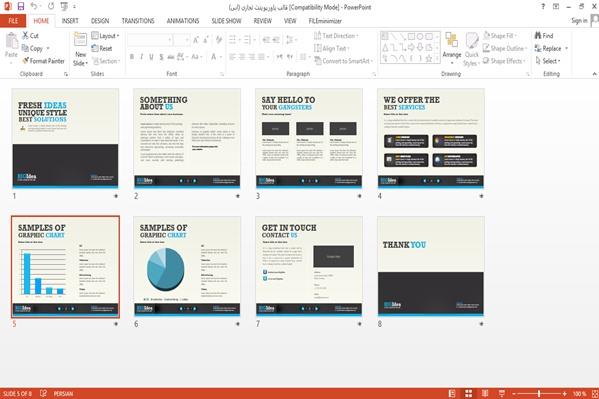
Task: Open Customize Quick Access Toolbar arrow
Action: coord(74,6)
